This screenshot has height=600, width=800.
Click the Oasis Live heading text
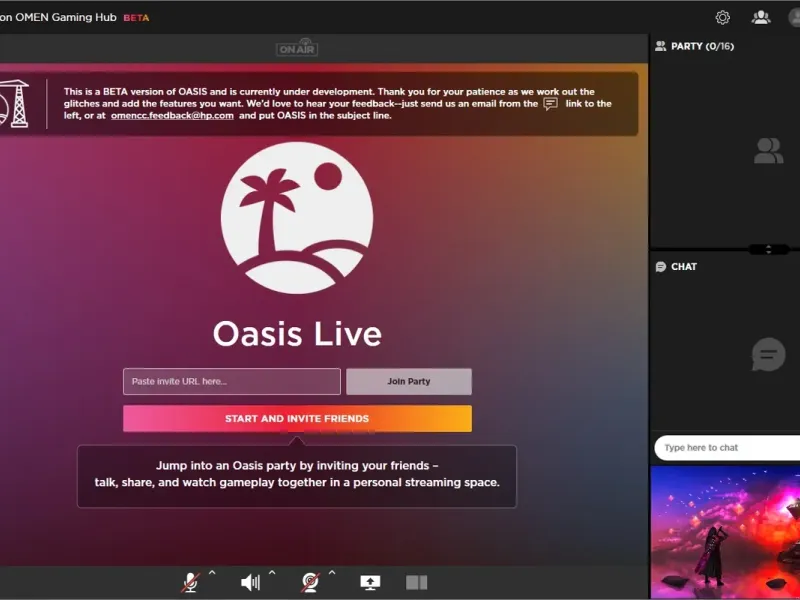(x=297, y=334)
